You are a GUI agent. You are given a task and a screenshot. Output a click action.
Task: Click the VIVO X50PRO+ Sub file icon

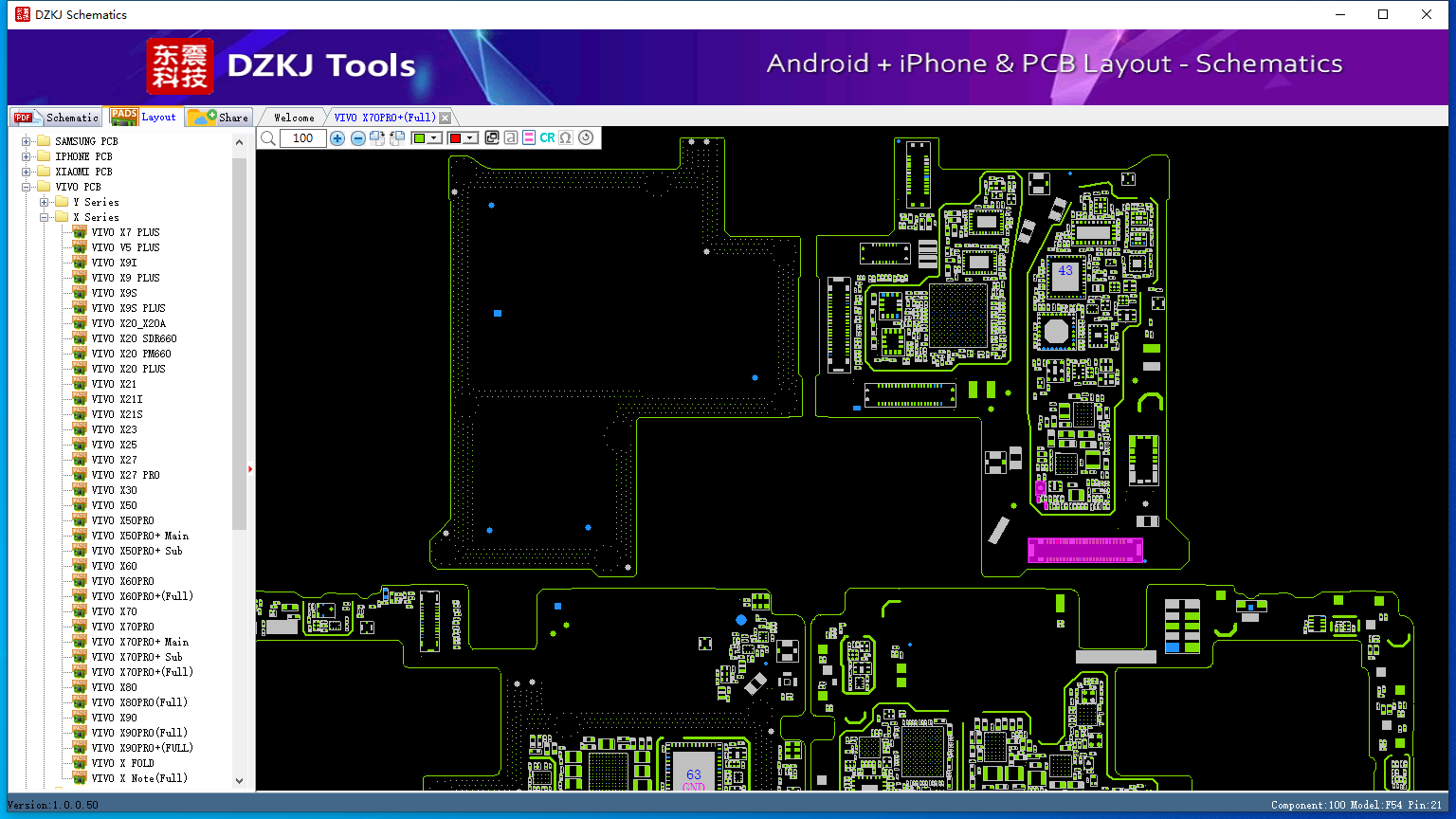pyautogui.click(x=80, y=551)
